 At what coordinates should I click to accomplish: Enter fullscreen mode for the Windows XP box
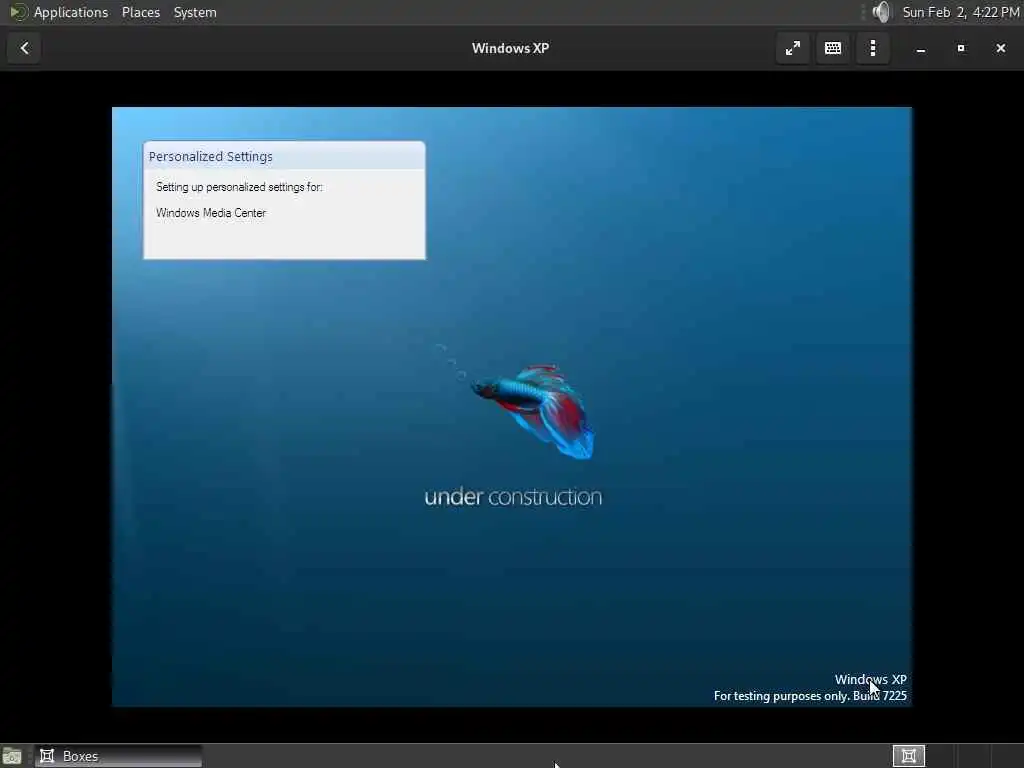[792, 48]
